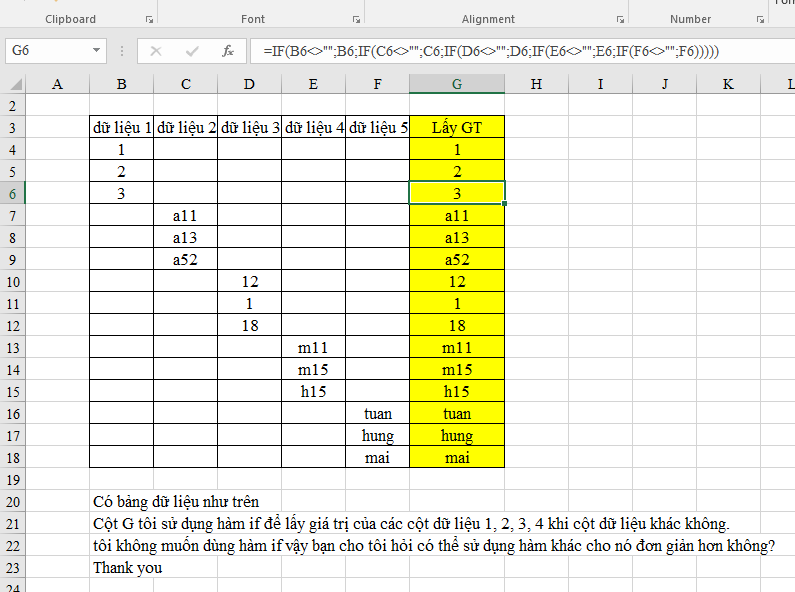The width and height of the screenshot is (795, 592).
Task: Select yellow cell G13 showing m11
Action: (x=457, y=348)
